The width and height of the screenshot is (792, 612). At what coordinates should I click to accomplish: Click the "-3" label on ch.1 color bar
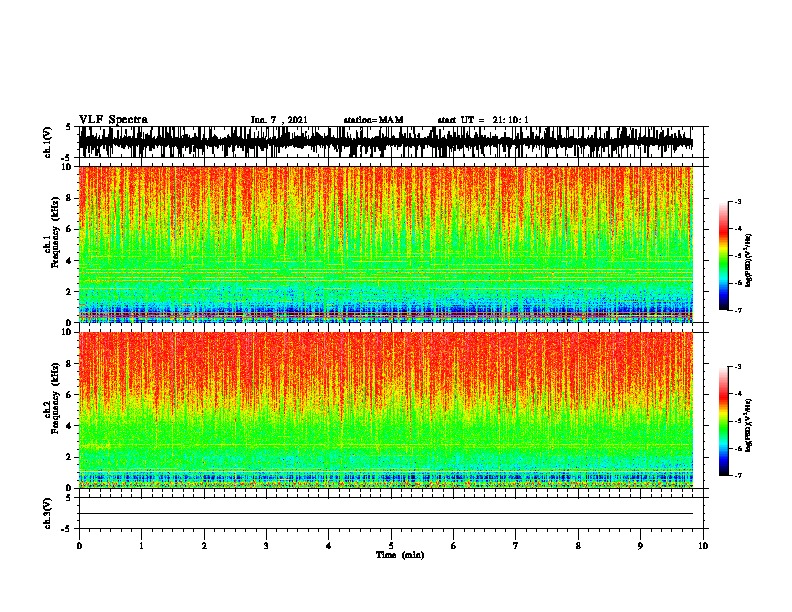tap(738, 201)
